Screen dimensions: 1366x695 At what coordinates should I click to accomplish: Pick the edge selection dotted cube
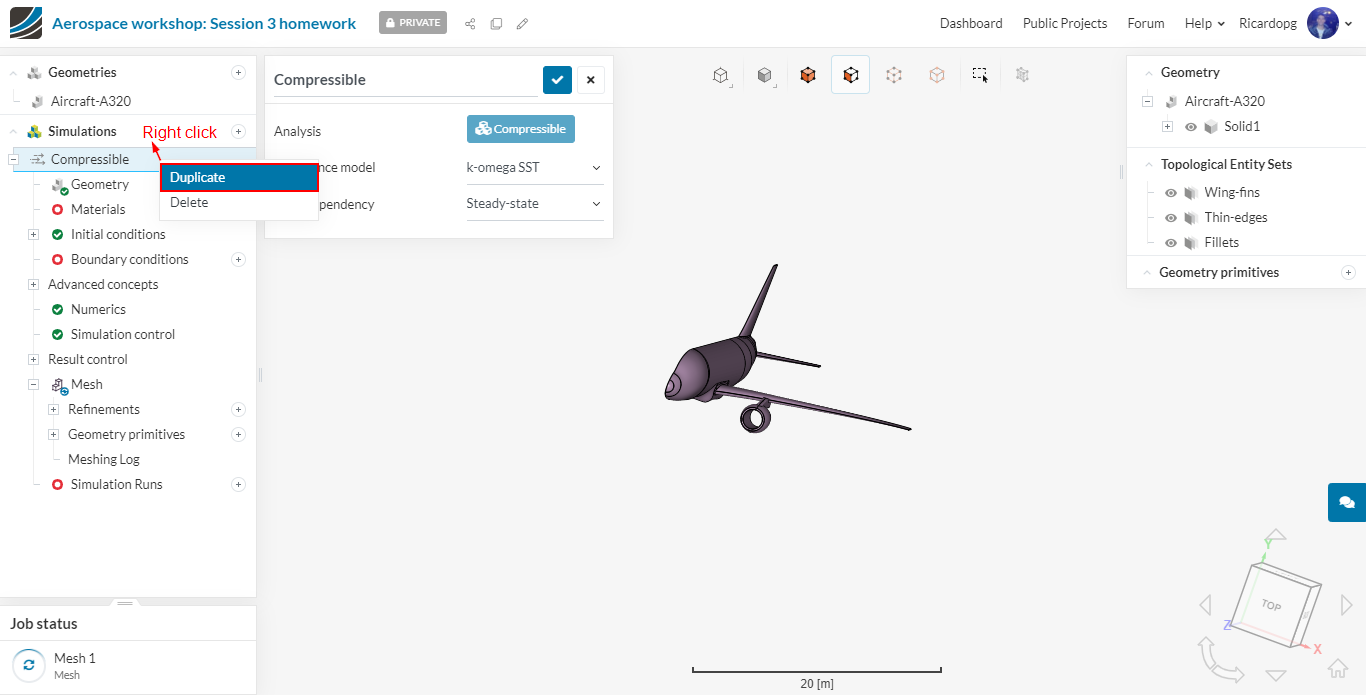coord(894,75)
